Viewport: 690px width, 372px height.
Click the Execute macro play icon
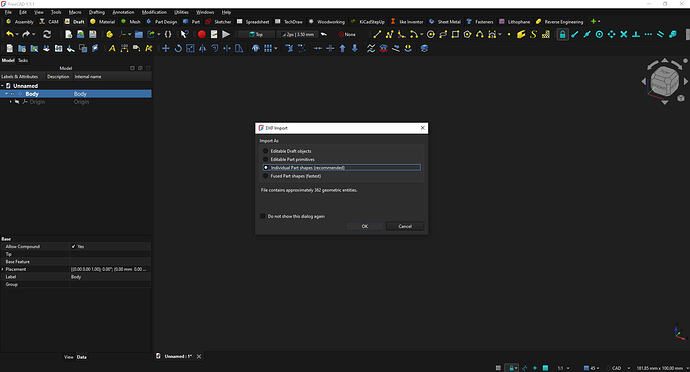(226, 34)
